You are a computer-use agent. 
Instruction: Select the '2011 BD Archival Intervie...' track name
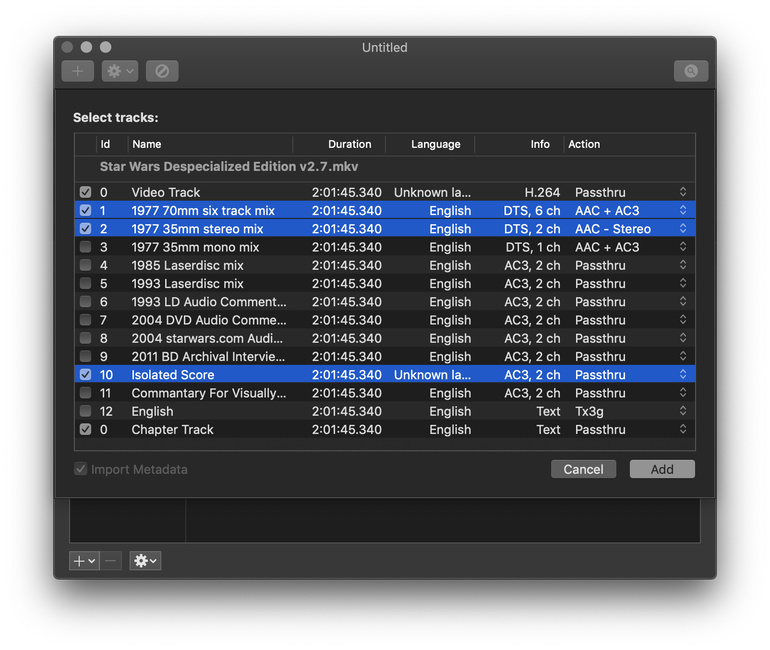(208, 356)
